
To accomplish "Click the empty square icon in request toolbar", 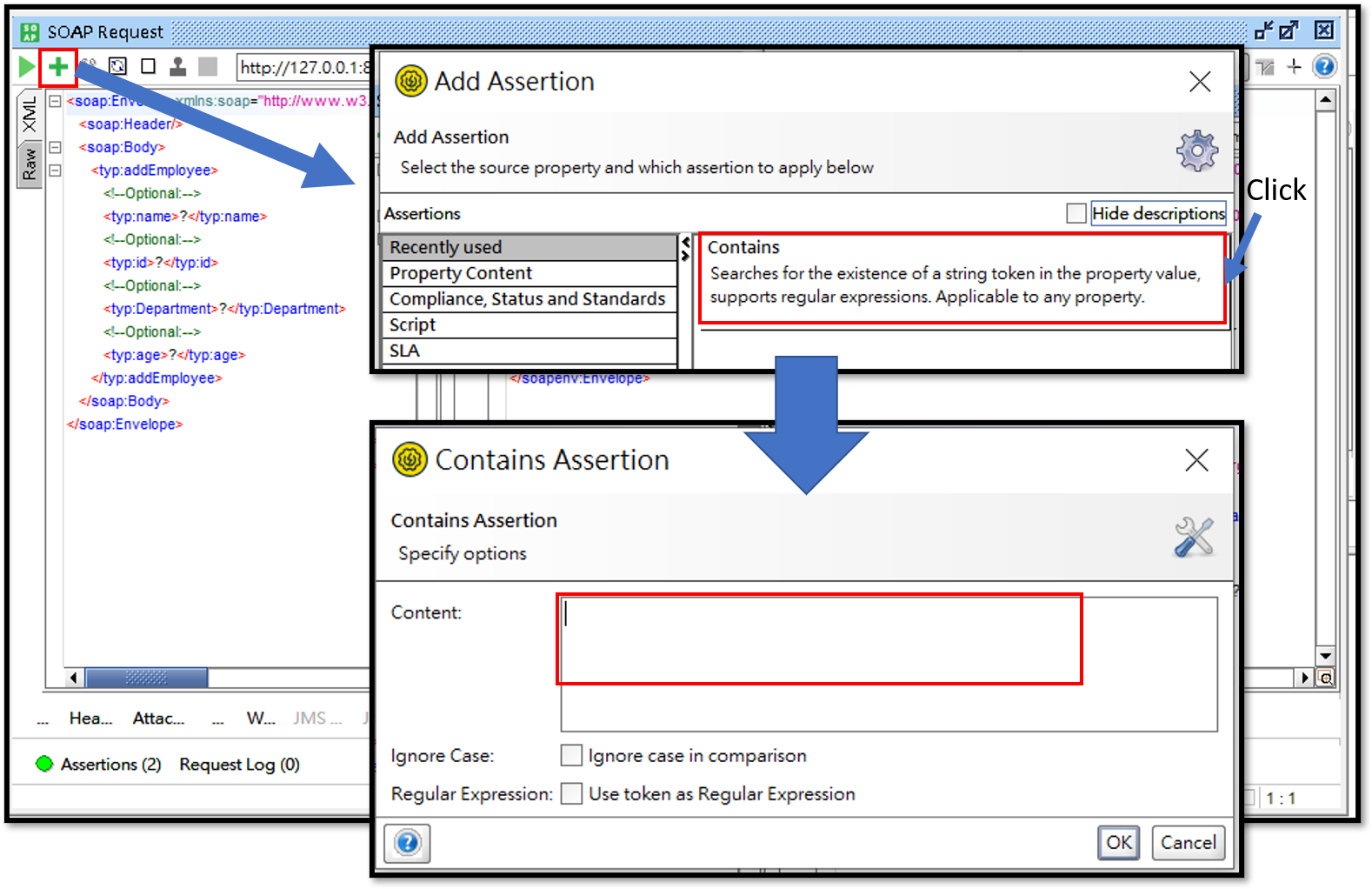I will (x=149, y=66).
